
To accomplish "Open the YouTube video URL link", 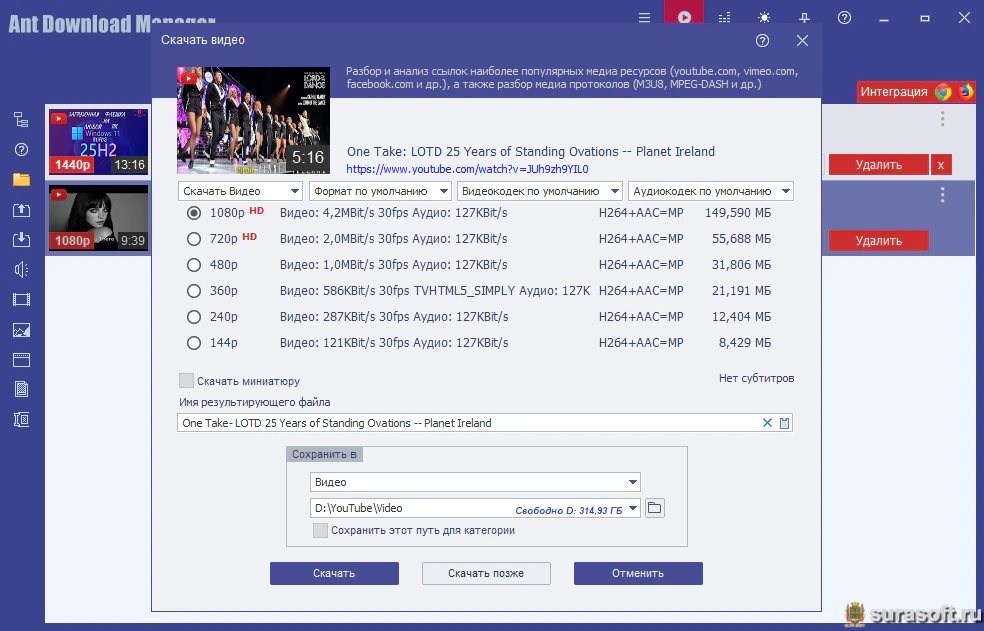I will [467, 169].
